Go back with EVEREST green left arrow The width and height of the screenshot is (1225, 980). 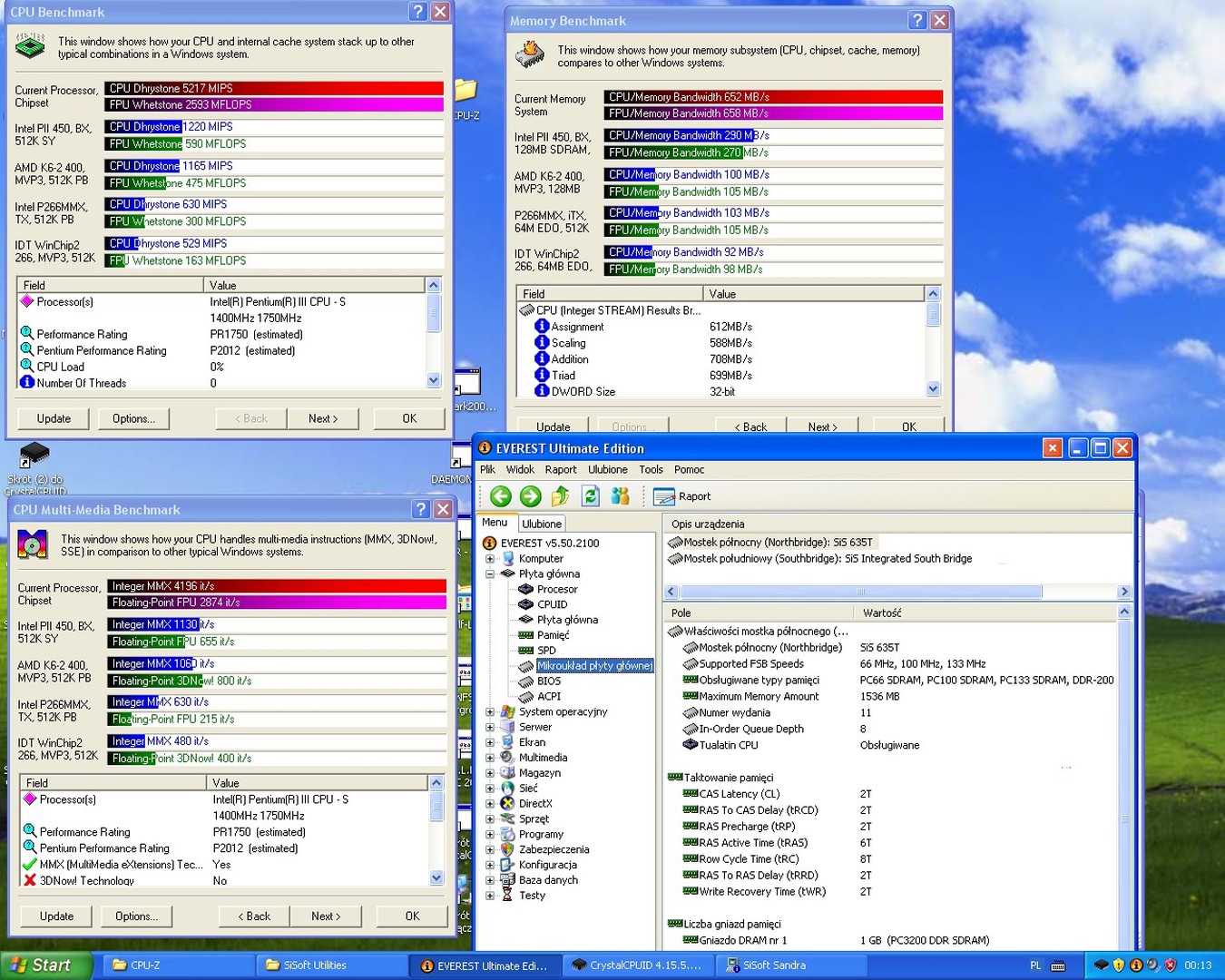tap(500, 495)
